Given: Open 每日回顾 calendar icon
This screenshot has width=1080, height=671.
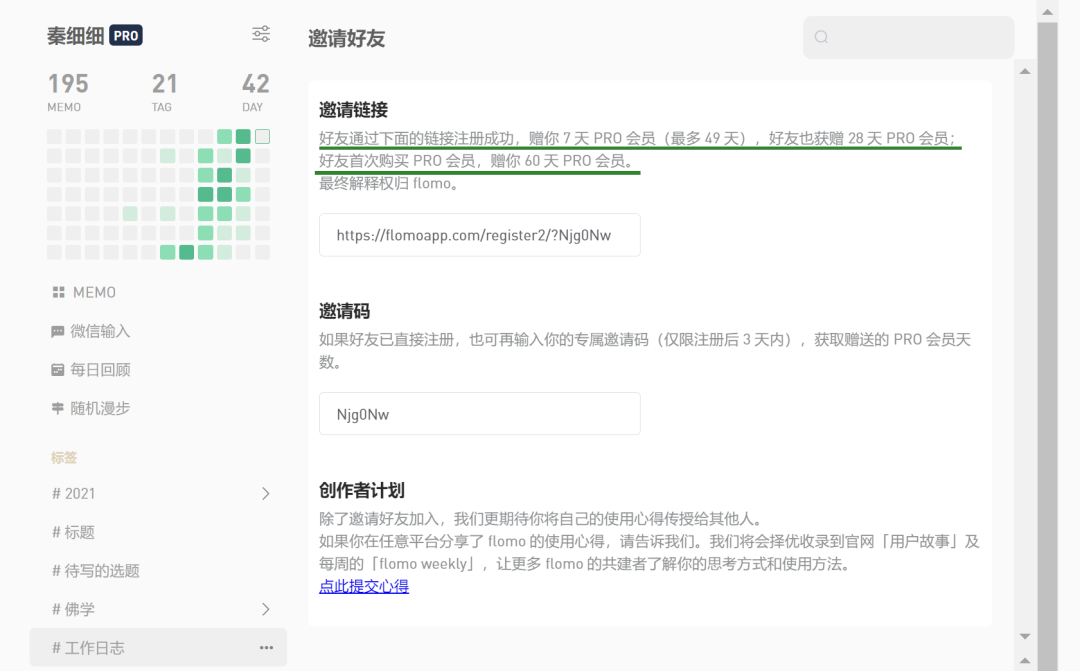Looking at the screenshot, I should (x=58, y=370).
